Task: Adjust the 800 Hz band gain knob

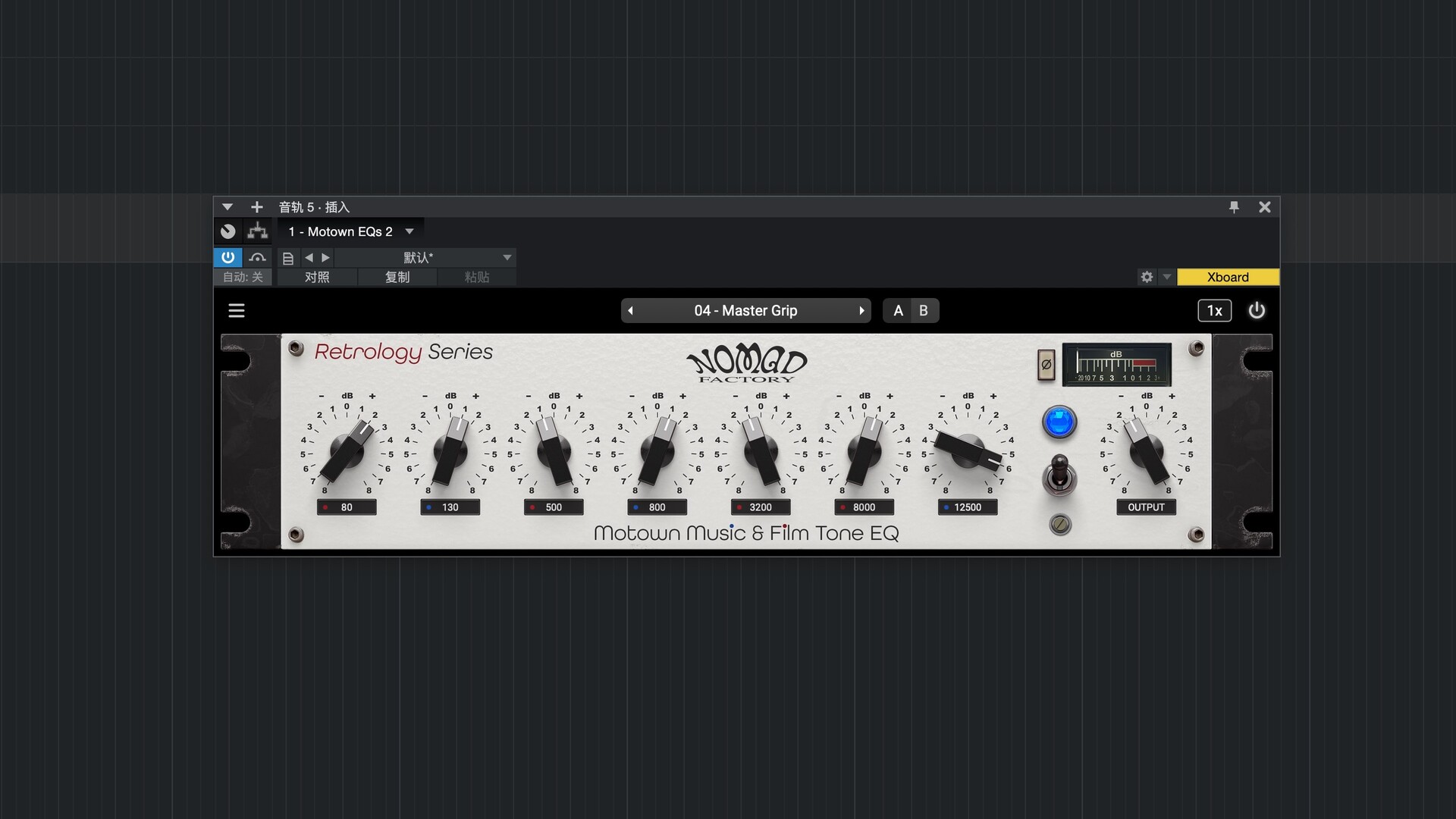Action: pos(657,452)
